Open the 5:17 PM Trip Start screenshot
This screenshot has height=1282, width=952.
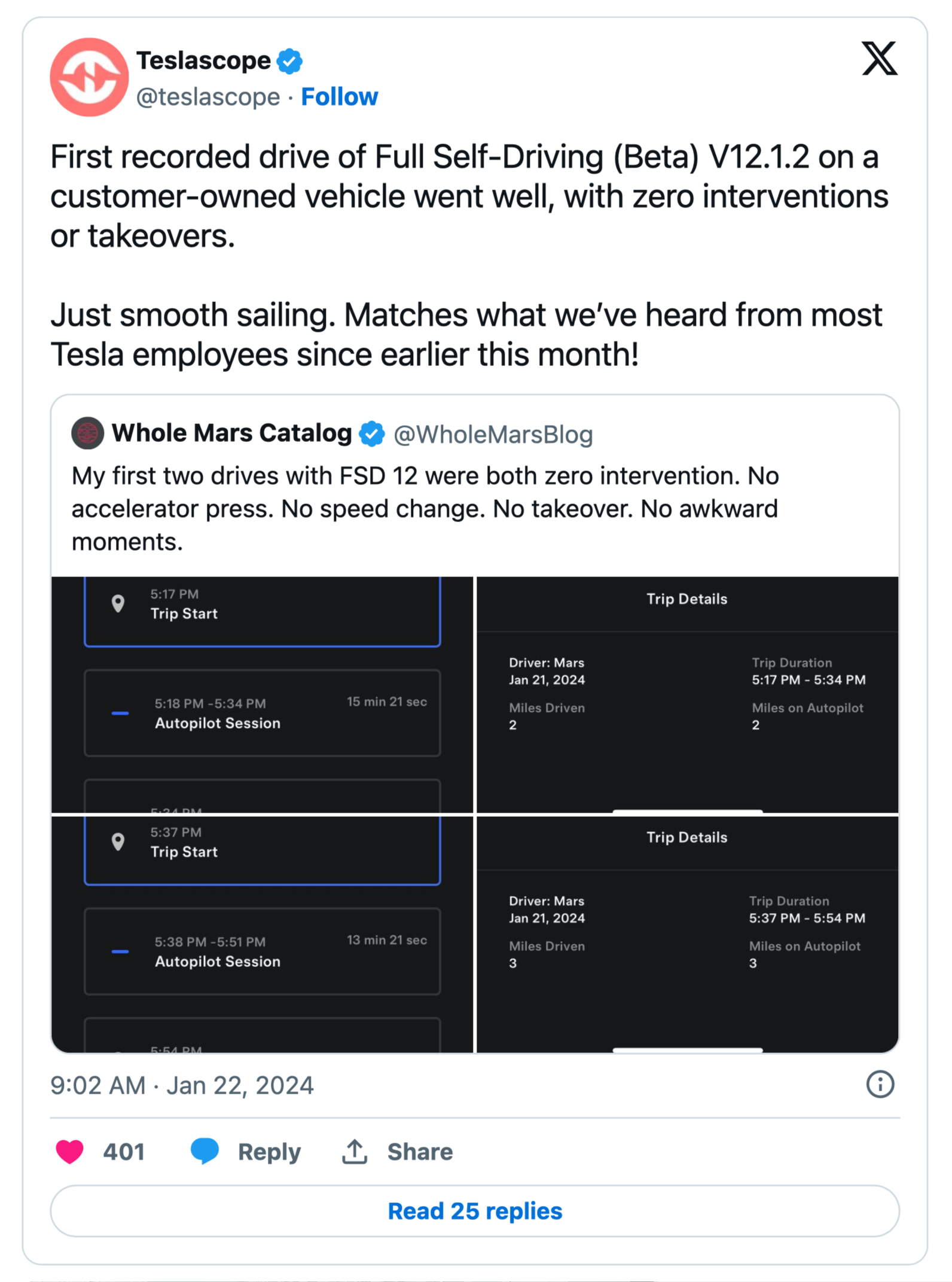(x=262, y=695)
